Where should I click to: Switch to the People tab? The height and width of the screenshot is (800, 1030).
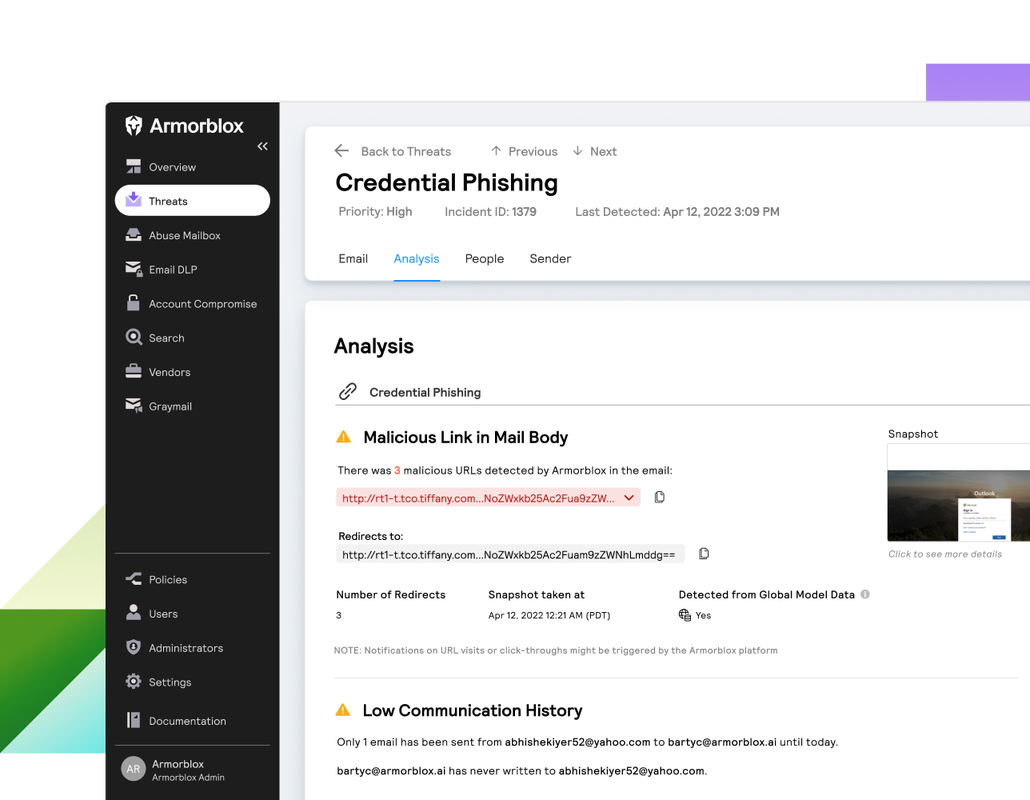pyautogui.click(x=484, y=258)
